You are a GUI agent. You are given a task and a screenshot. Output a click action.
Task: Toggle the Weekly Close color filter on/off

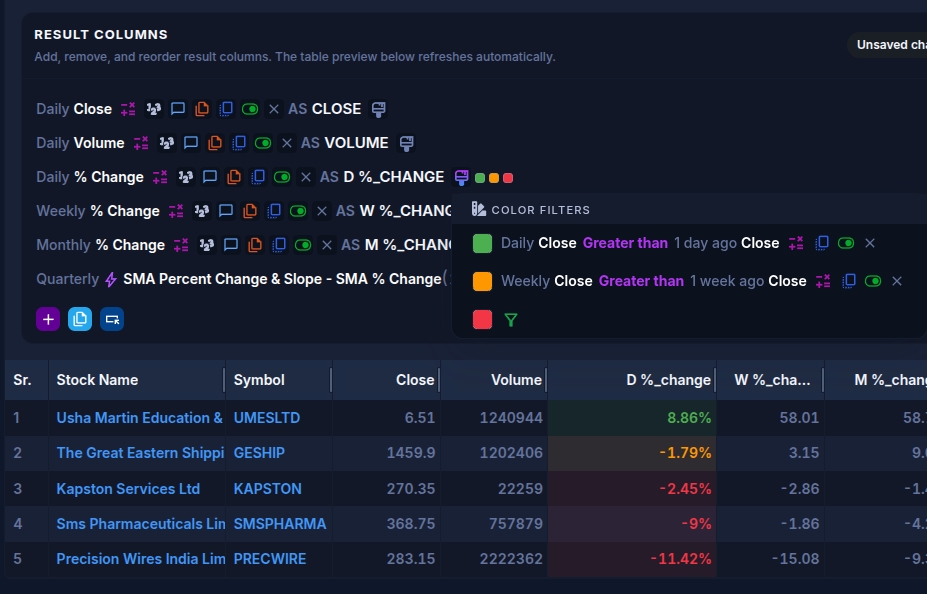point(873,281)
